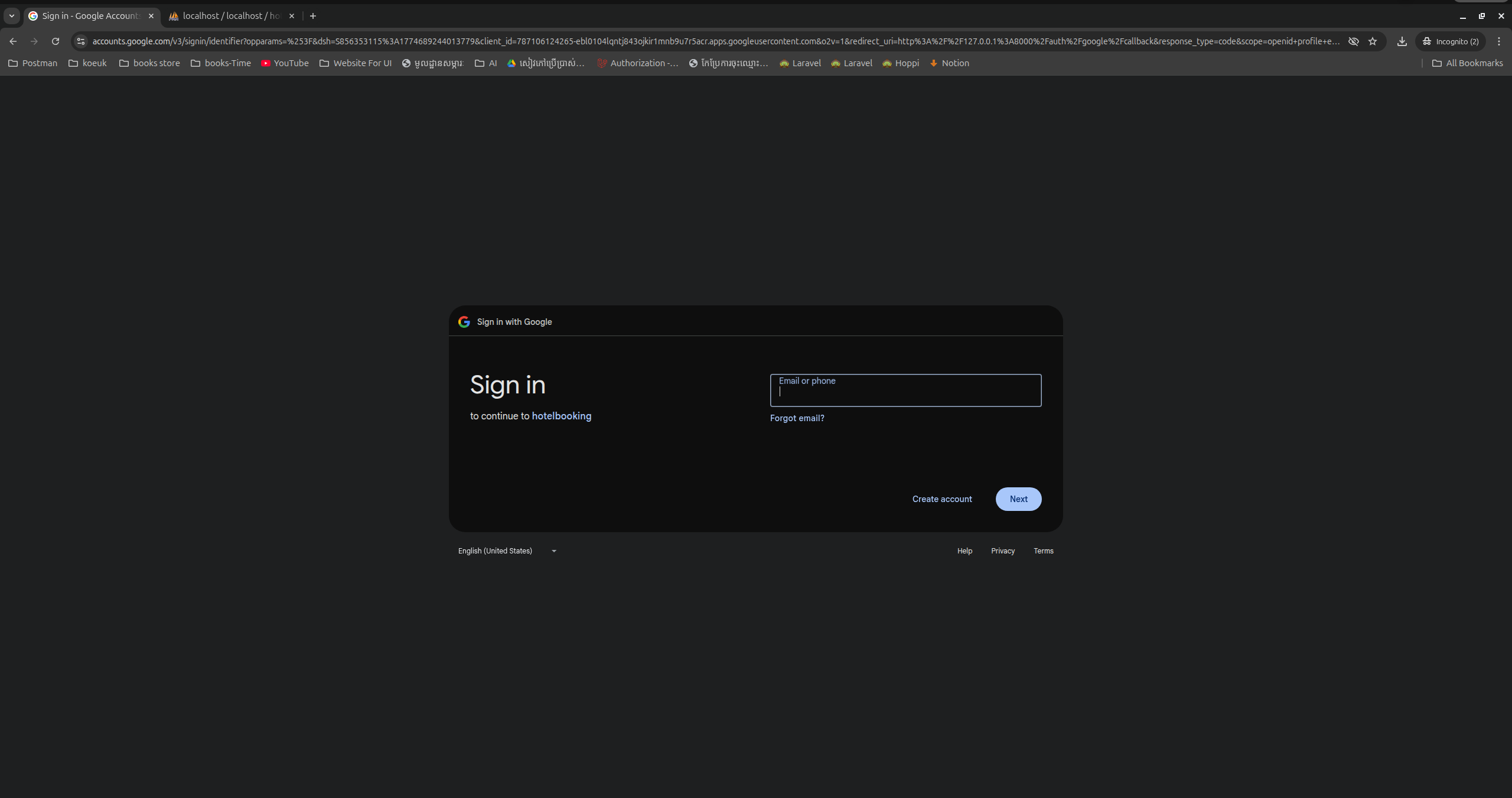Open the Privacy link in footer
This screenshot has width=1512, height=798.
point(1003,551)
